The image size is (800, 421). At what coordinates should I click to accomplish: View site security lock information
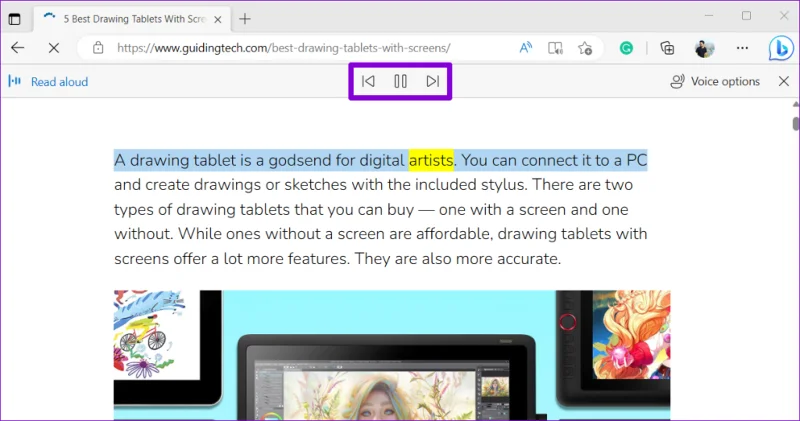click(98, 48)
